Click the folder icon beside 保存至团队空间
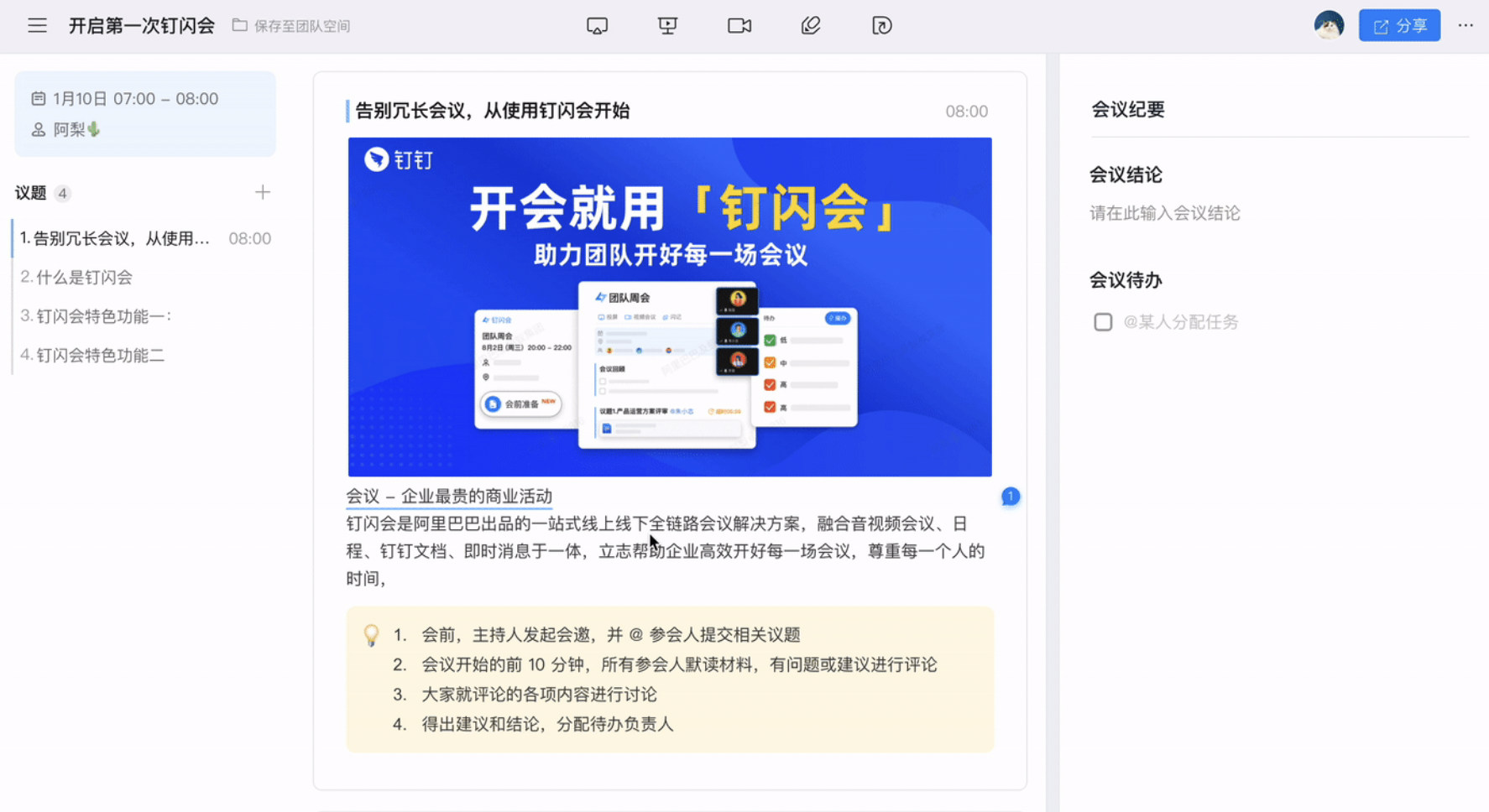 (240, 26)
